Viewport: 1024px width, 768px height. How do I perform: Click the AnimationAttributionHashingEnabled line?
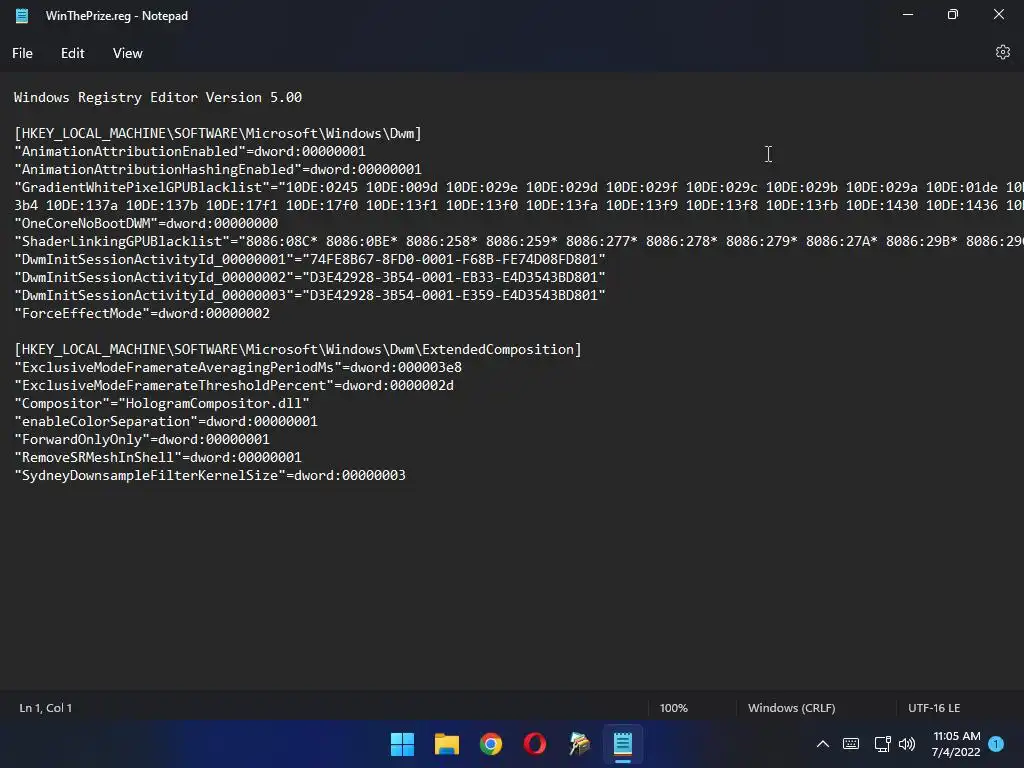(x=218, y=169)
